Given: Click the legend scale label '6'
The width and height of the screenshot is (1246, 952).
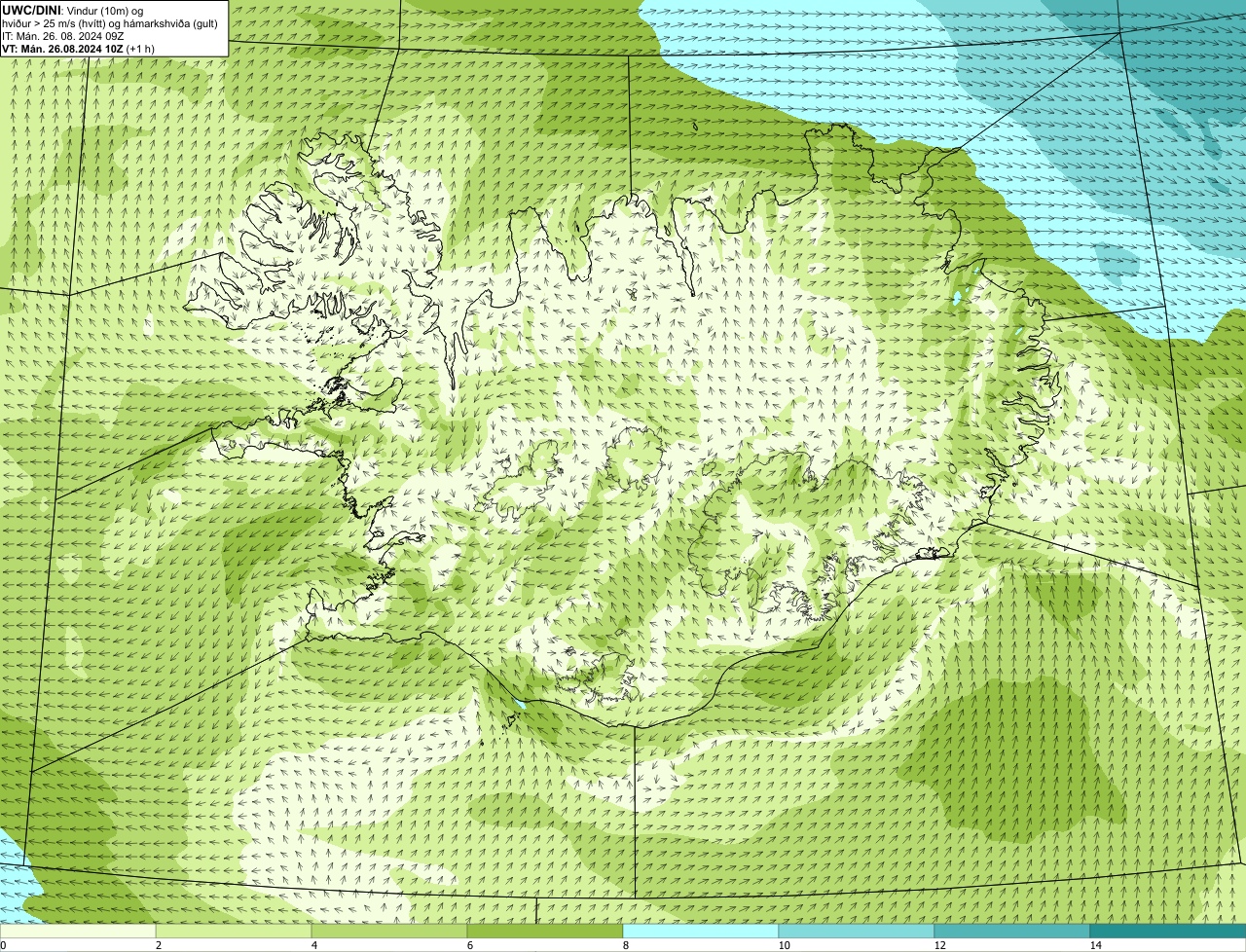Looking at the screenshot, I should click(x=469, y=945).
